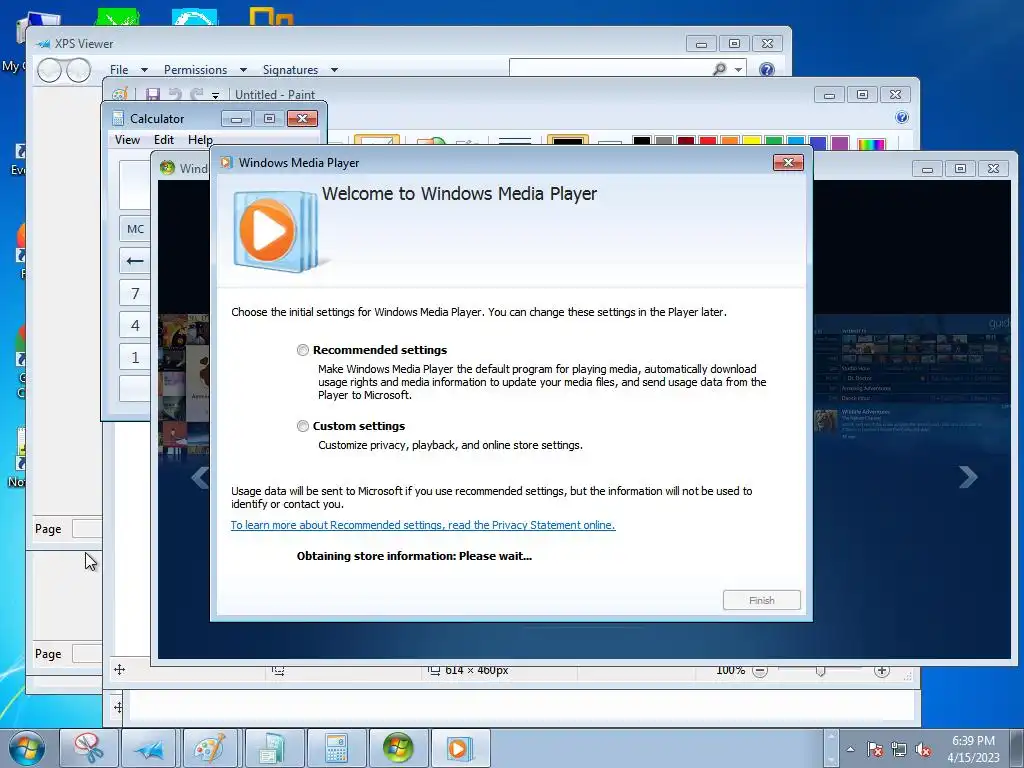Click the XPS Viewer search magnifier icon

click(x=720, y=69)
